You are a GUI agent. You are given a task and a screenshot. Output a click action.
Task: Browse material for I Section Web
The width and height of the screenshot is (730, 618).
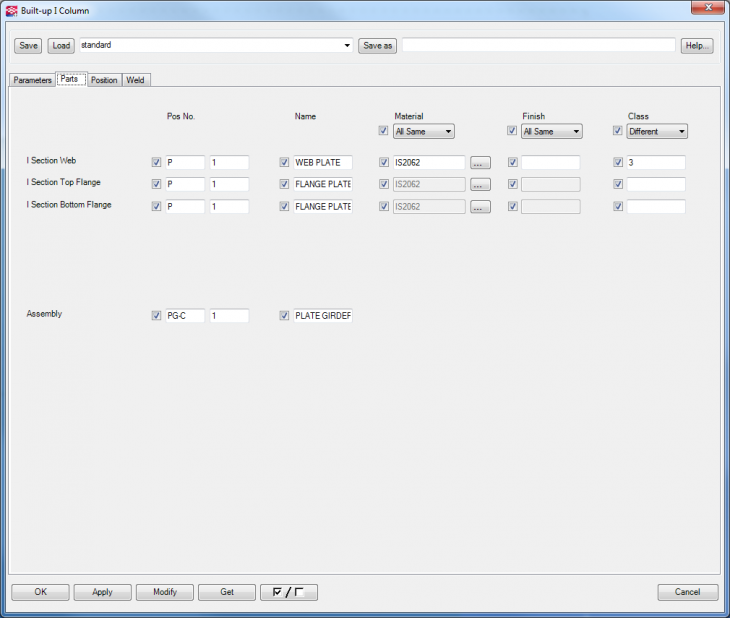click(x=480, y=162)
